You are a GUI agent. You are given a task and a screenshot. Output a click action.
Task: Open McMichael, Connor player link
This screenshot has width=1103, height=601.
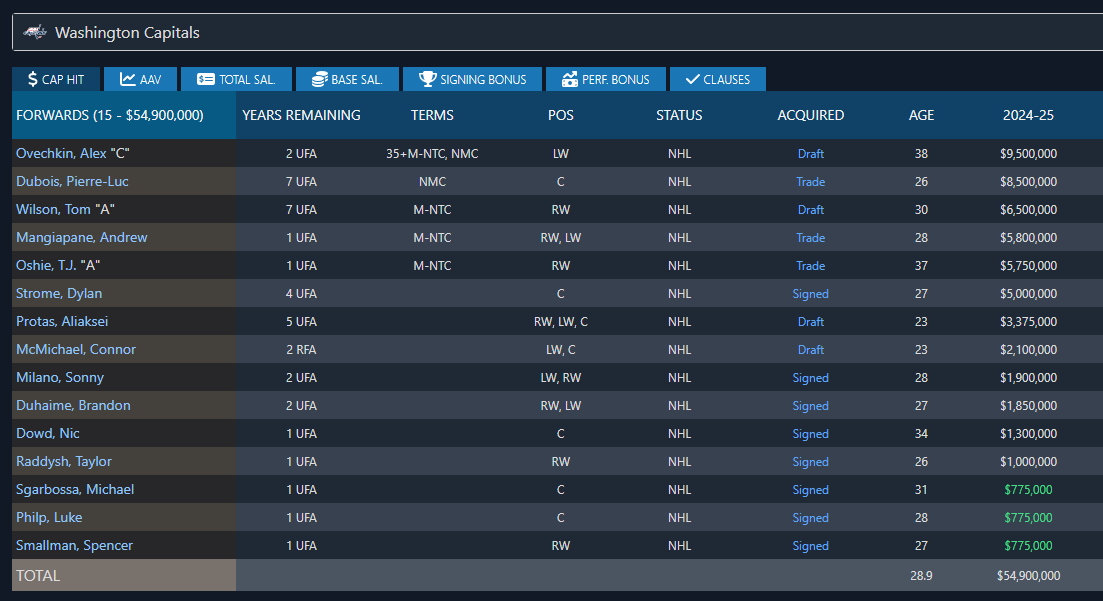pos(76,350)
